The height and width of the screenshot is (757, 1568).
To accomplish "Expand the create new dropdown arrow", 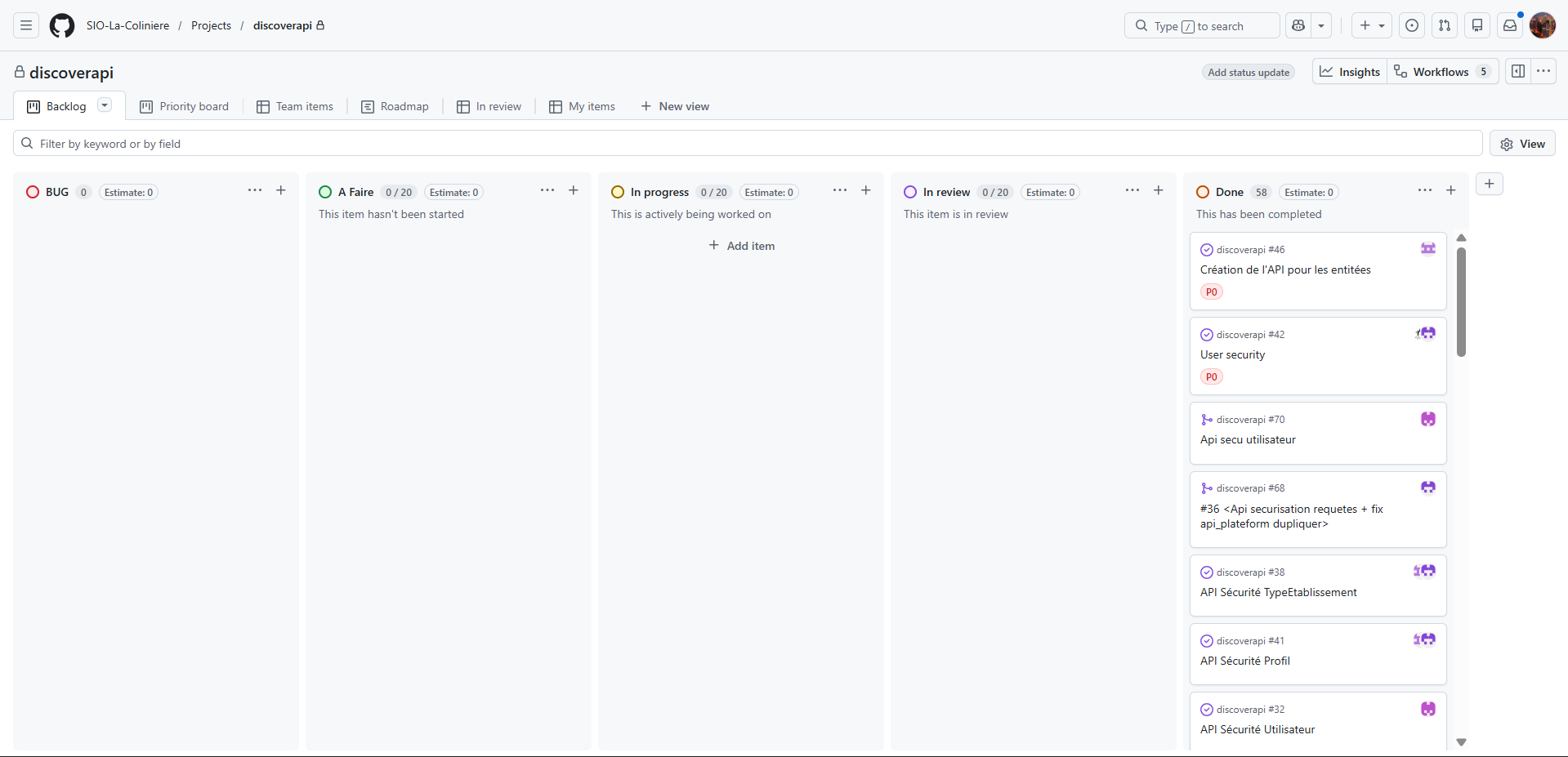I will tap(1382, 25).
